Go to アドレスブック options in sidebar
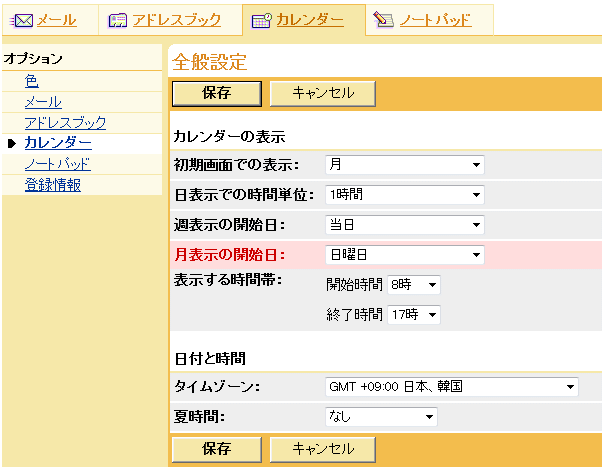Image resolution: width=602 pixels, height=471 pixels. pos(65,123)
